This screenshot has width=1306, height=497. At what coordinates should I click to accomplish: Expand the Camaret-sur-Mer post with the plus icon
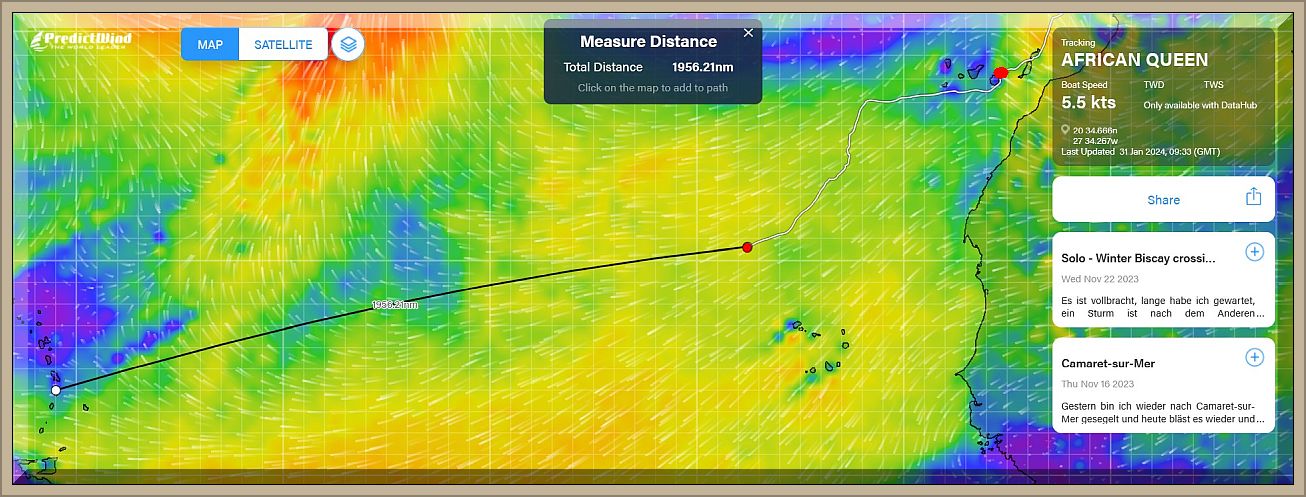[1254, 357]
